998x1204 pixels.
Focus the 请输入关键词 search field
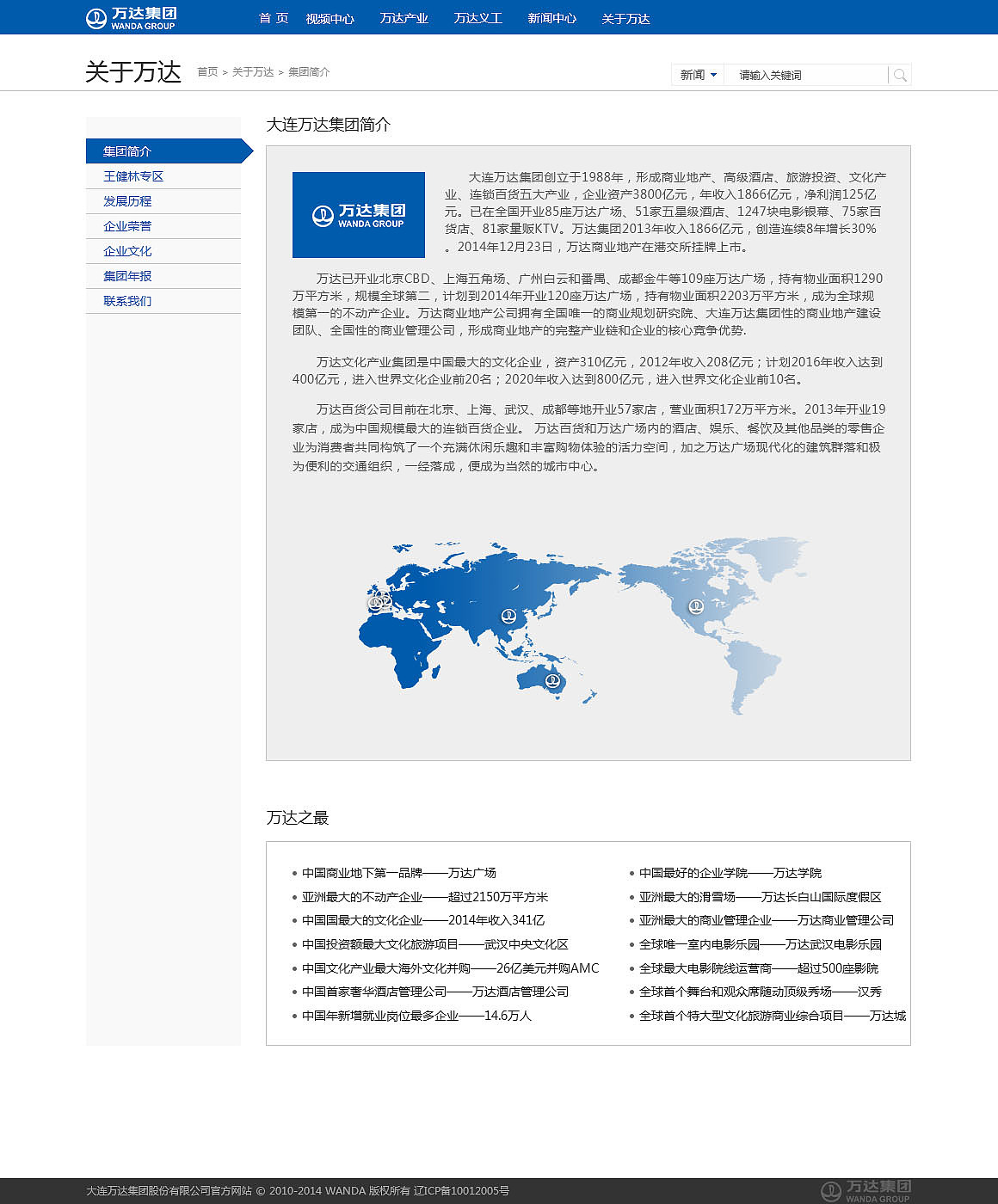(806, 76)
